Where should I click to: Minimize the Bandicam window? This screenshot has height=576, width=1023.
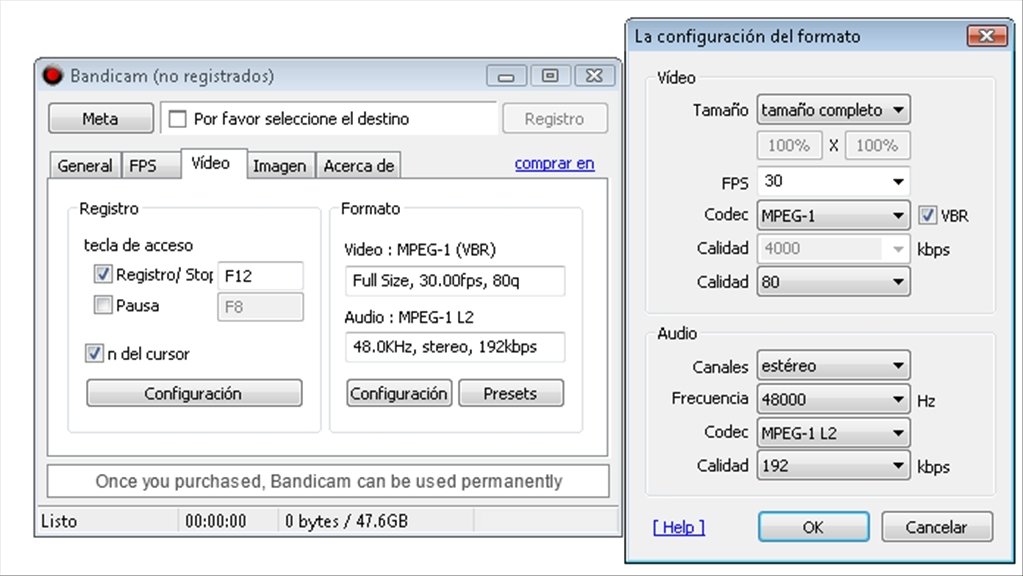(506, 76)
